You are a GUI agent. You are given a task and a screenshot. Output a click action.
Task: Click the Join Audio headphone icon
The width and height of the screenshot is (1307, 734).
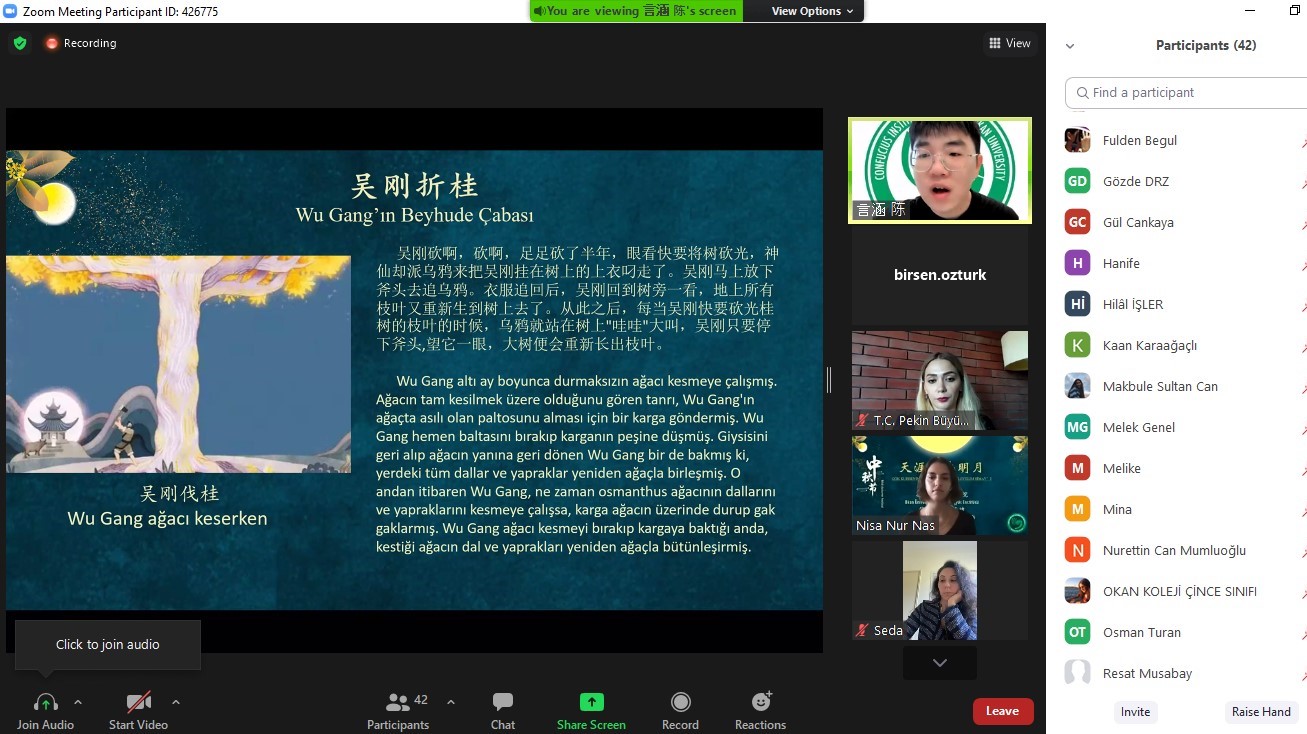click(46, 702)
